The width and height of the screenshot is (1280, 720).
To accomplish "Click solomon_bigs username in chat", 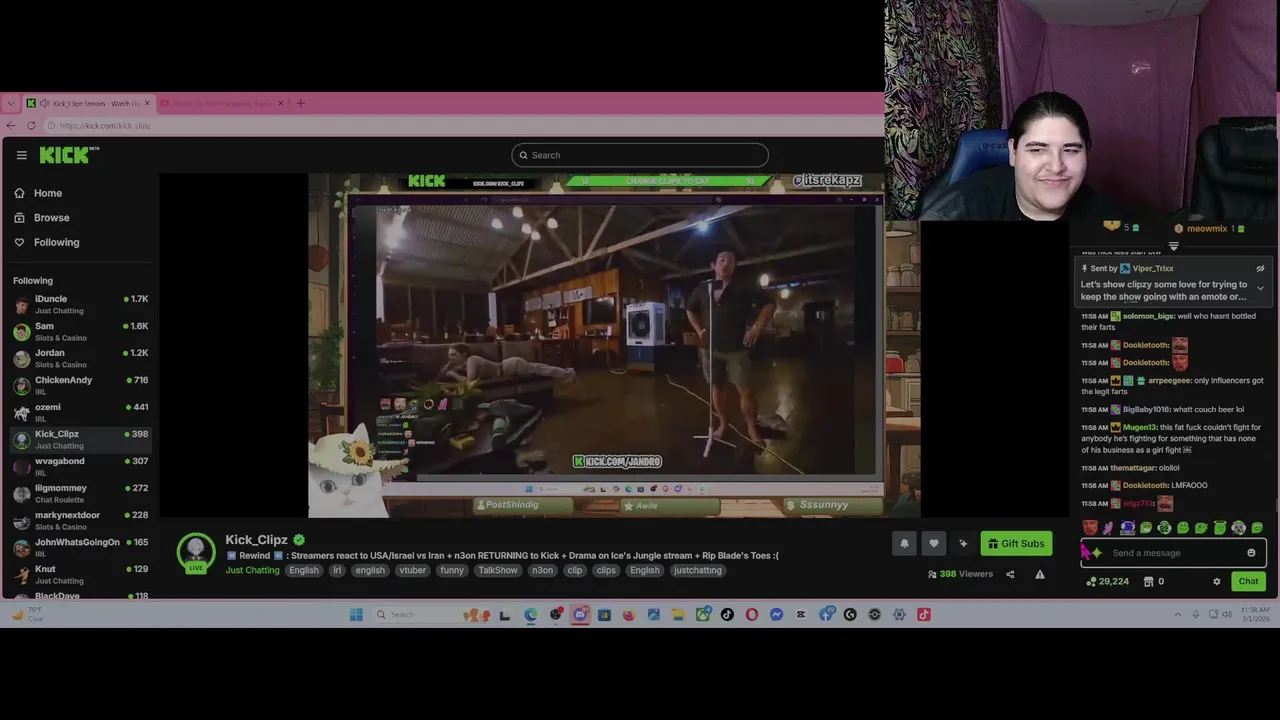I will 1148,316.
